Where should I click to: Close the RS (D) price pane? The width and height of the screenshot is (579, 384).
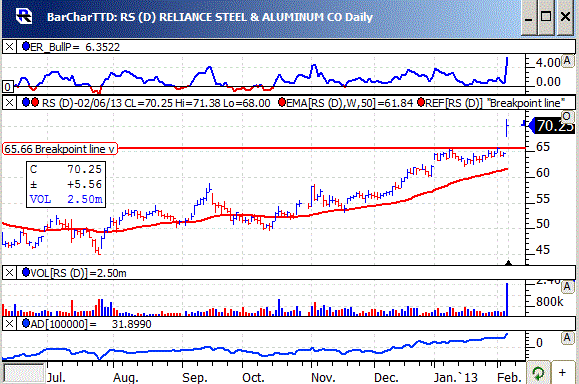click(x=9, y=103)
